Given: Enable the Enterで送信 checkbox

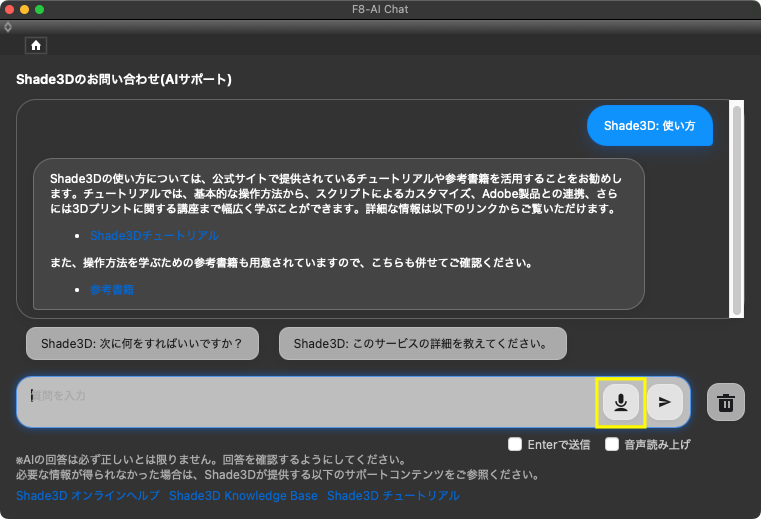Looking at the screenshot, I should (x=515, y=444).
